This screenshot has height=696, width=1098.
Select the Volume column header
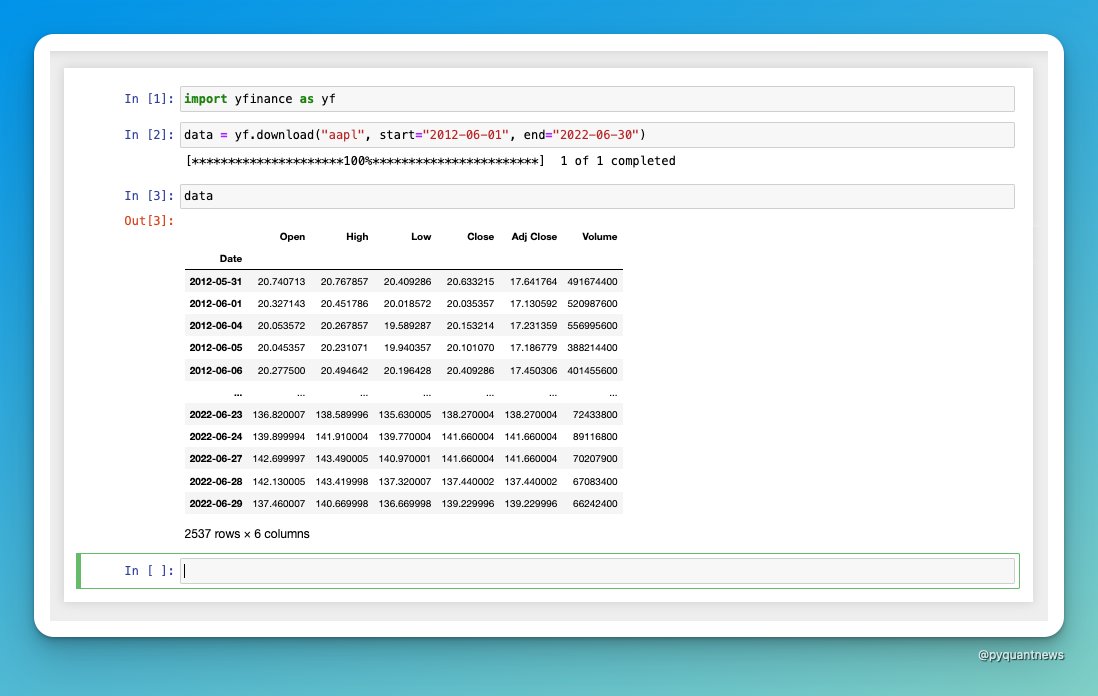pos(599,237)
